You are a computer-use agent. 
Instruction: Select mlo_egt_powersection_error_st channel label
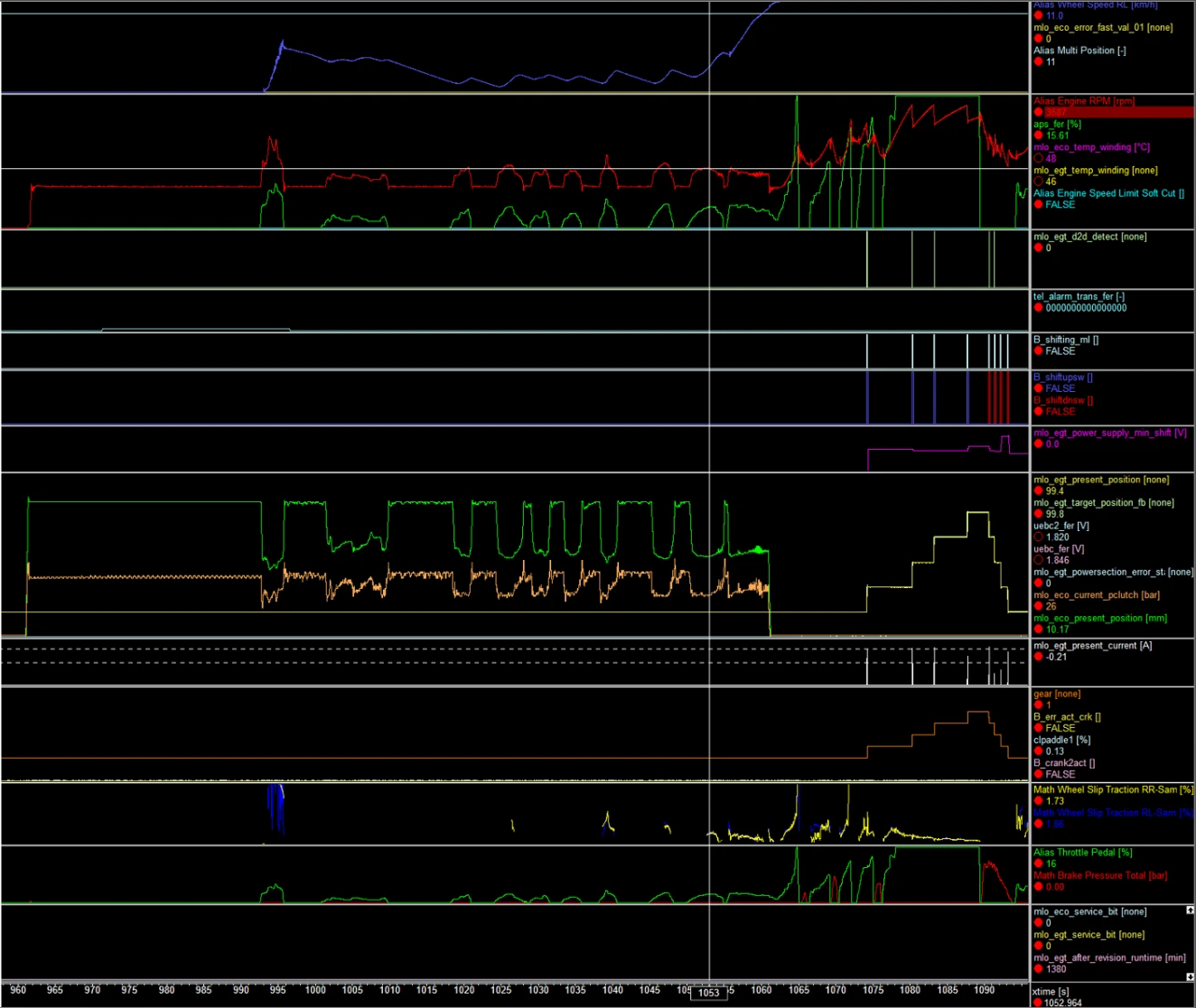1113,572
